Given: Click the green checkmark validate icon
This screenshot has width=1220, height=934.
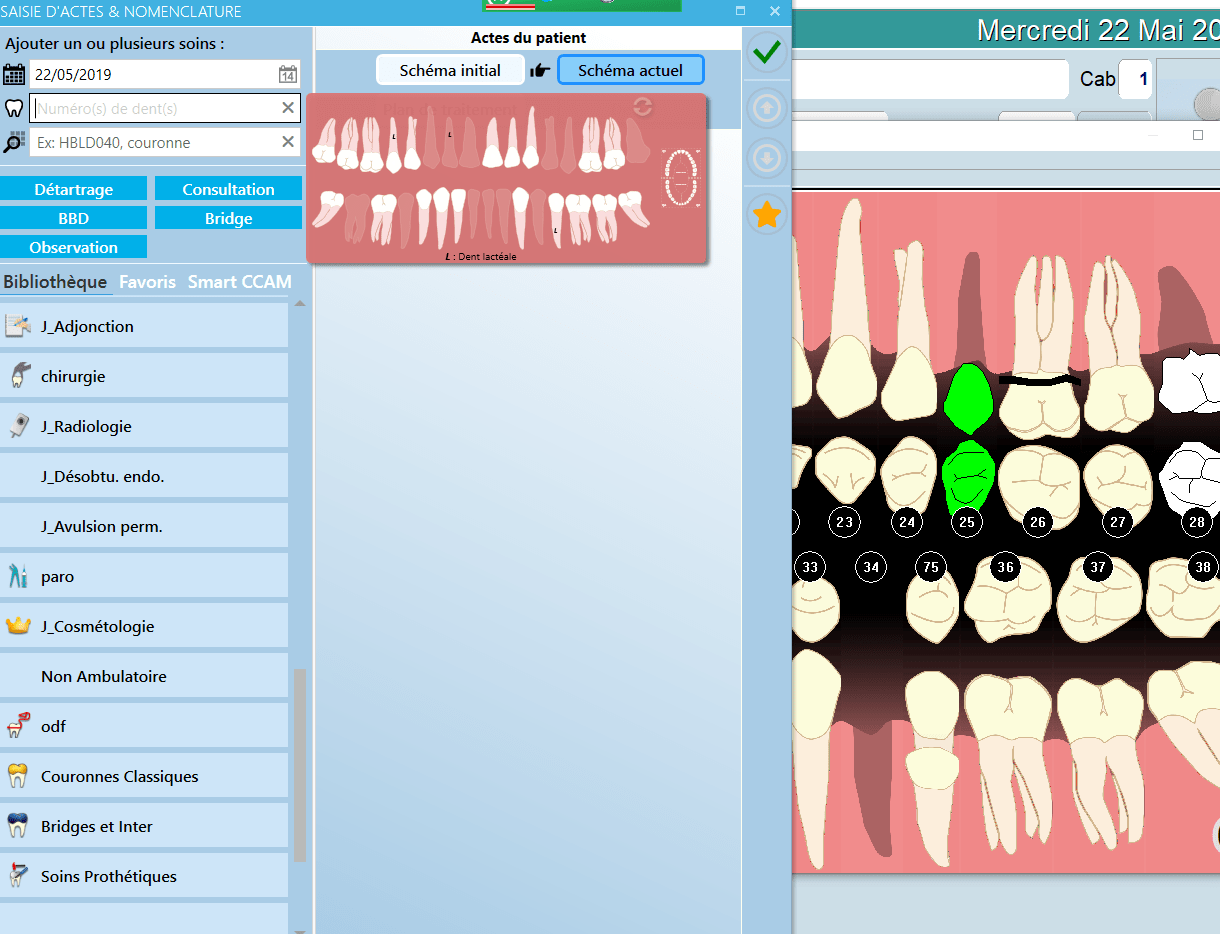Looking at the screenshot, I should click(x=766, y=52).
